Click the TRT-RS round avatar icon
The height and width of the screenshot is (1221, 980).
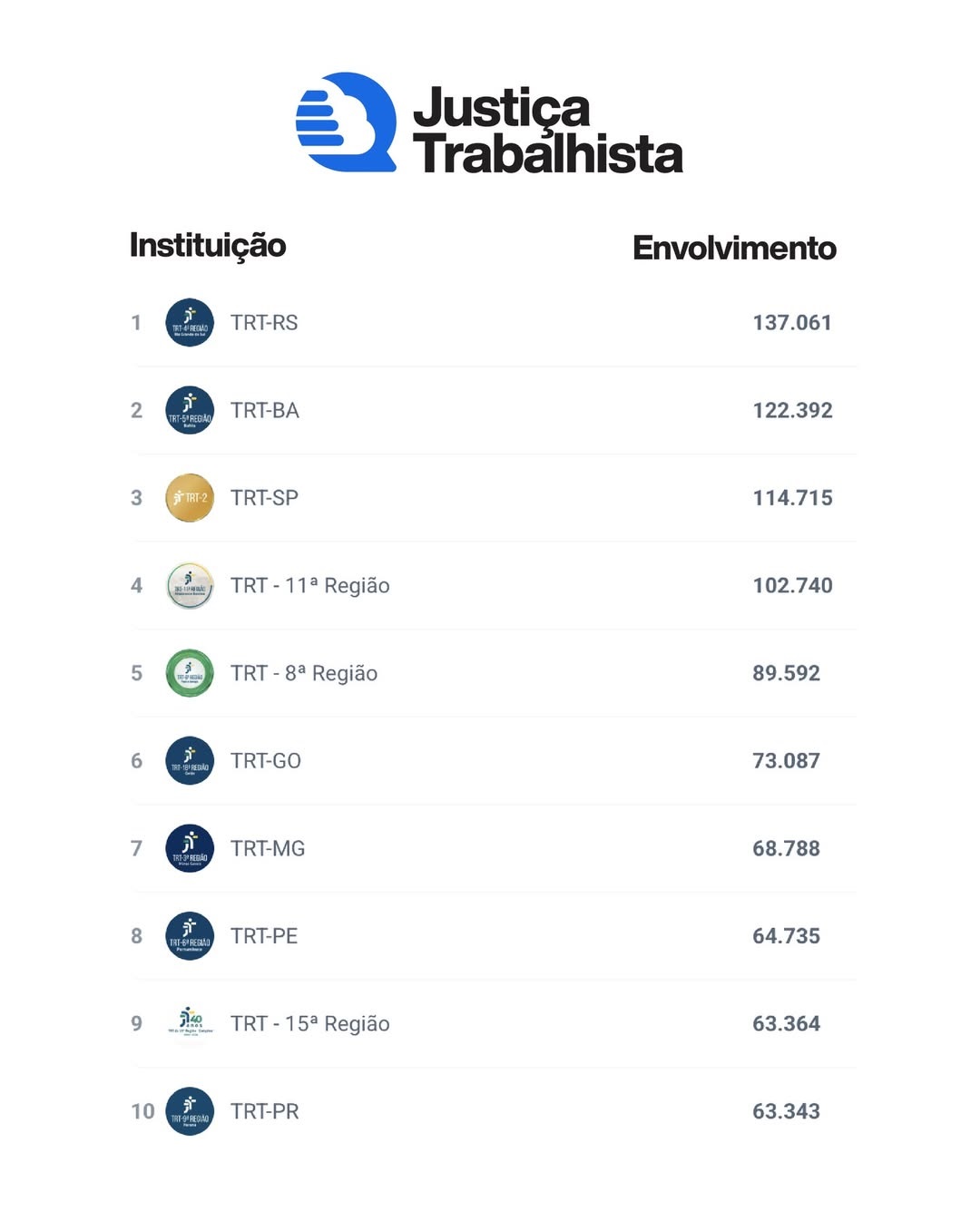[190, 323]
